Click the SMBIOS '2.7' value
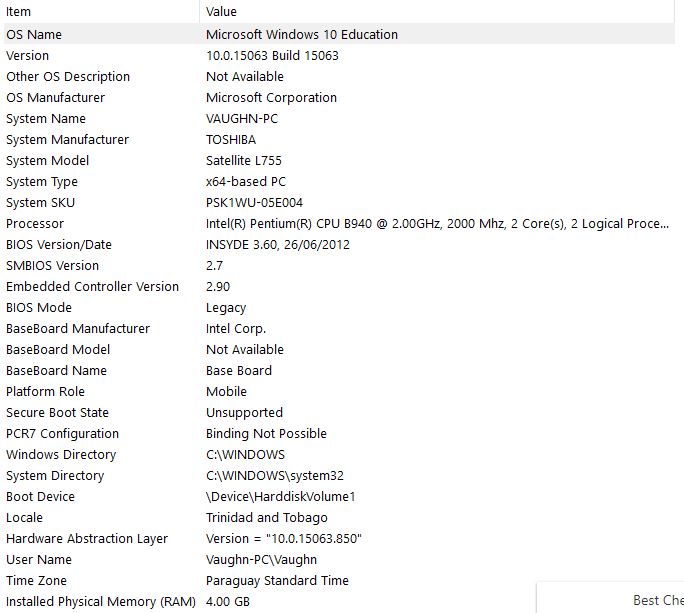The image size is (684, 613). [214, 265]
